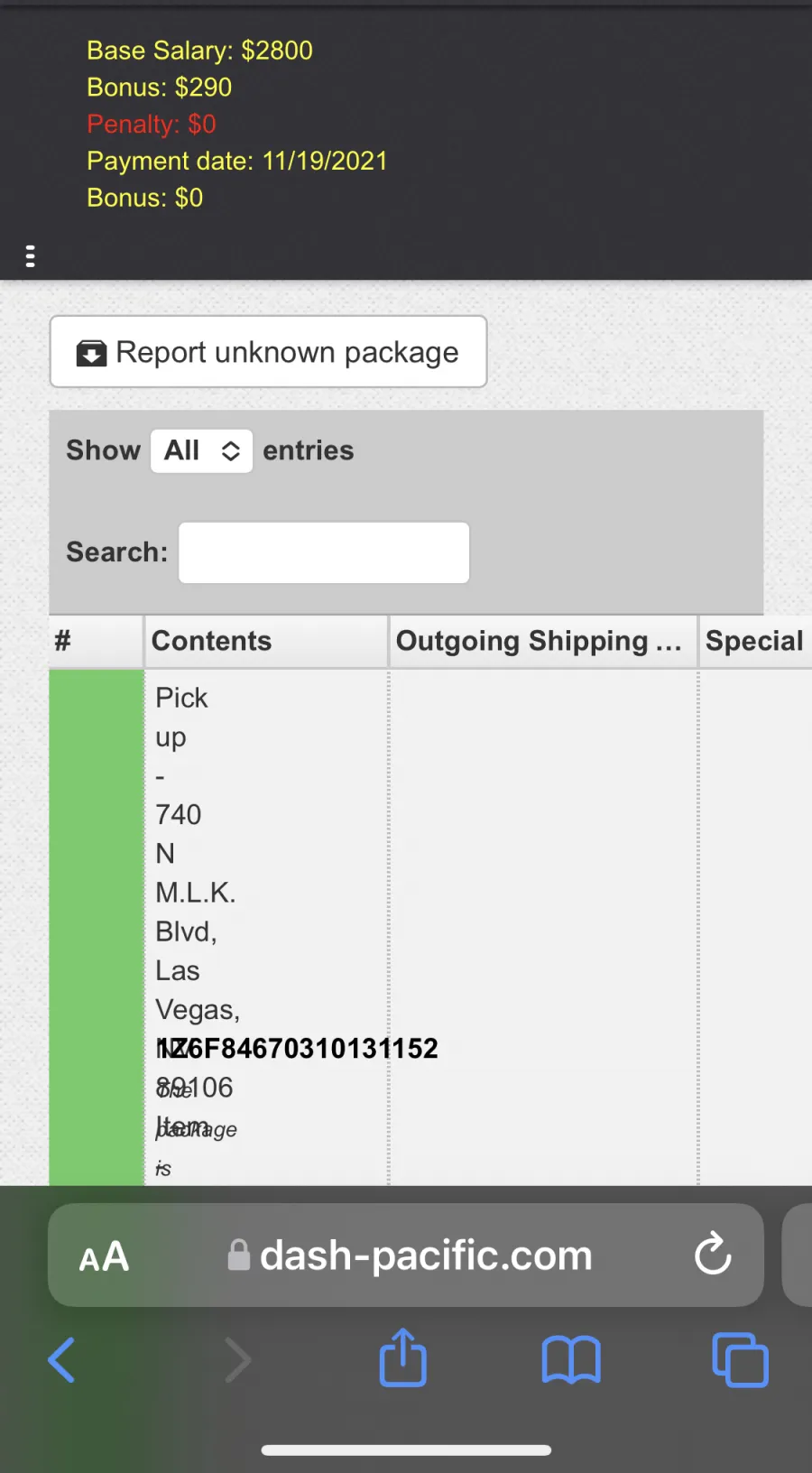
Task: Reload the page with the refresh icon
Action: point(713,1254)
